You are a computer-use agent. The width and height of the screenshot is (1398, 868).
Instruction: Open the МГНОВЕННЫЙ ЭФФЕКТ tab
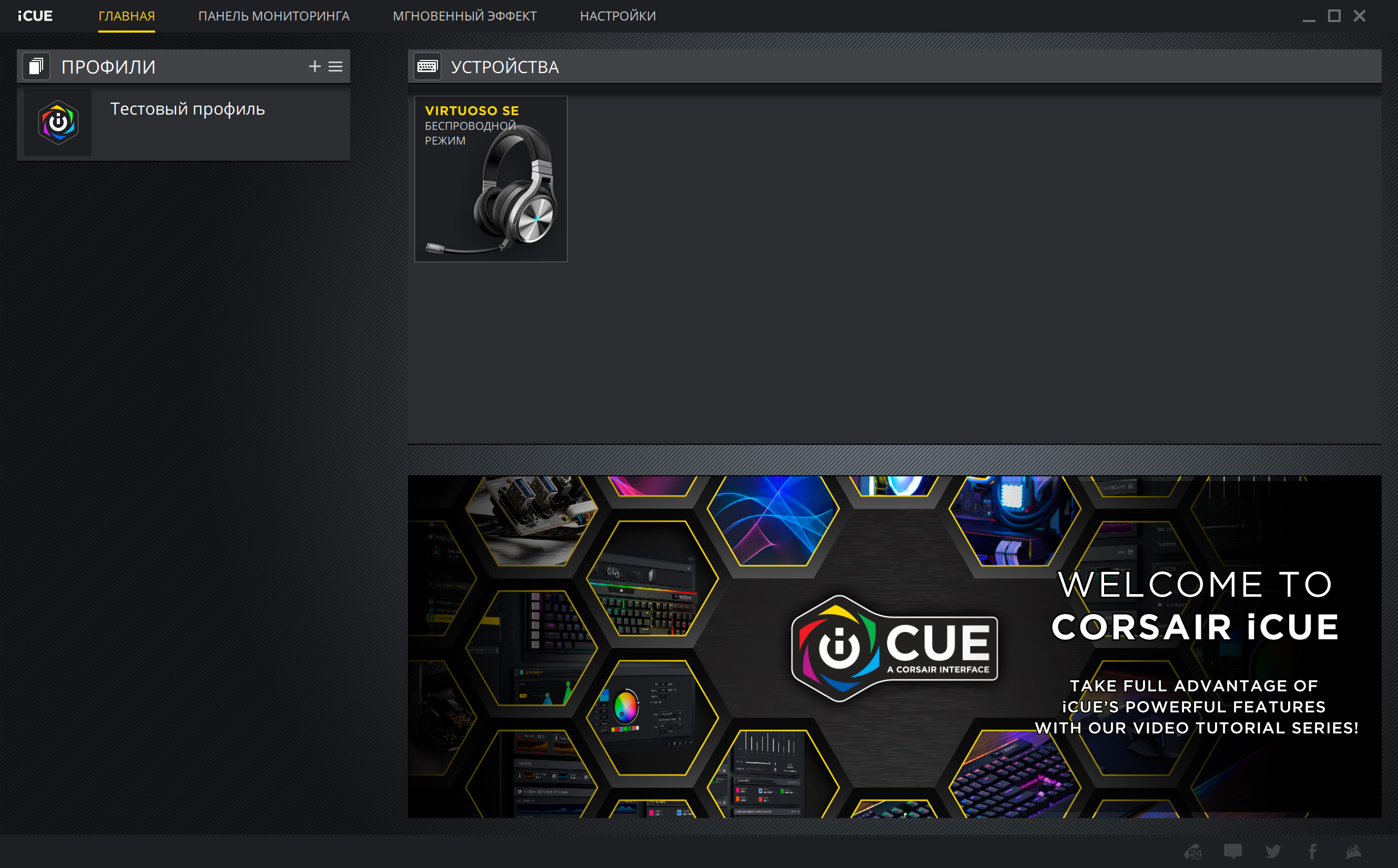click(x=464, y=16)
